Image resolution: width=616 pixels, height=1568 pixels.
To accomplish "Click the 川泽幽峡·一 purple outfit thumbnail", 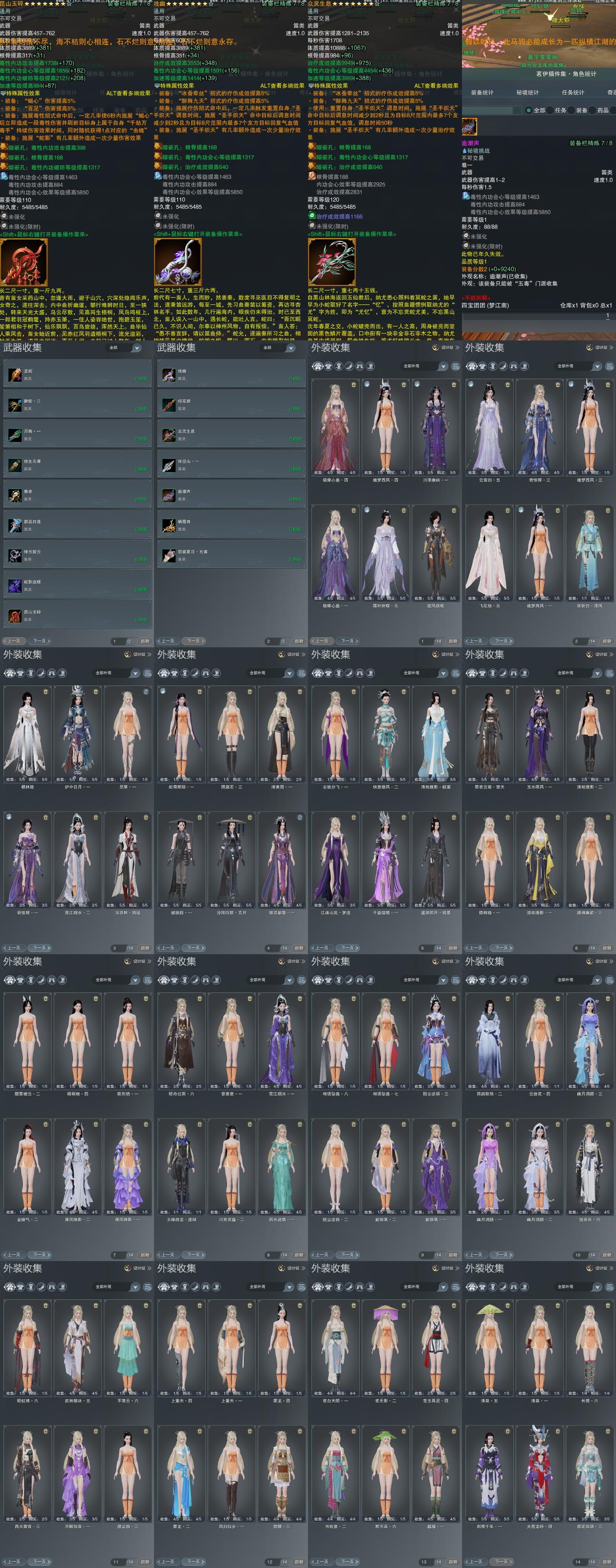I will point(436,427).
